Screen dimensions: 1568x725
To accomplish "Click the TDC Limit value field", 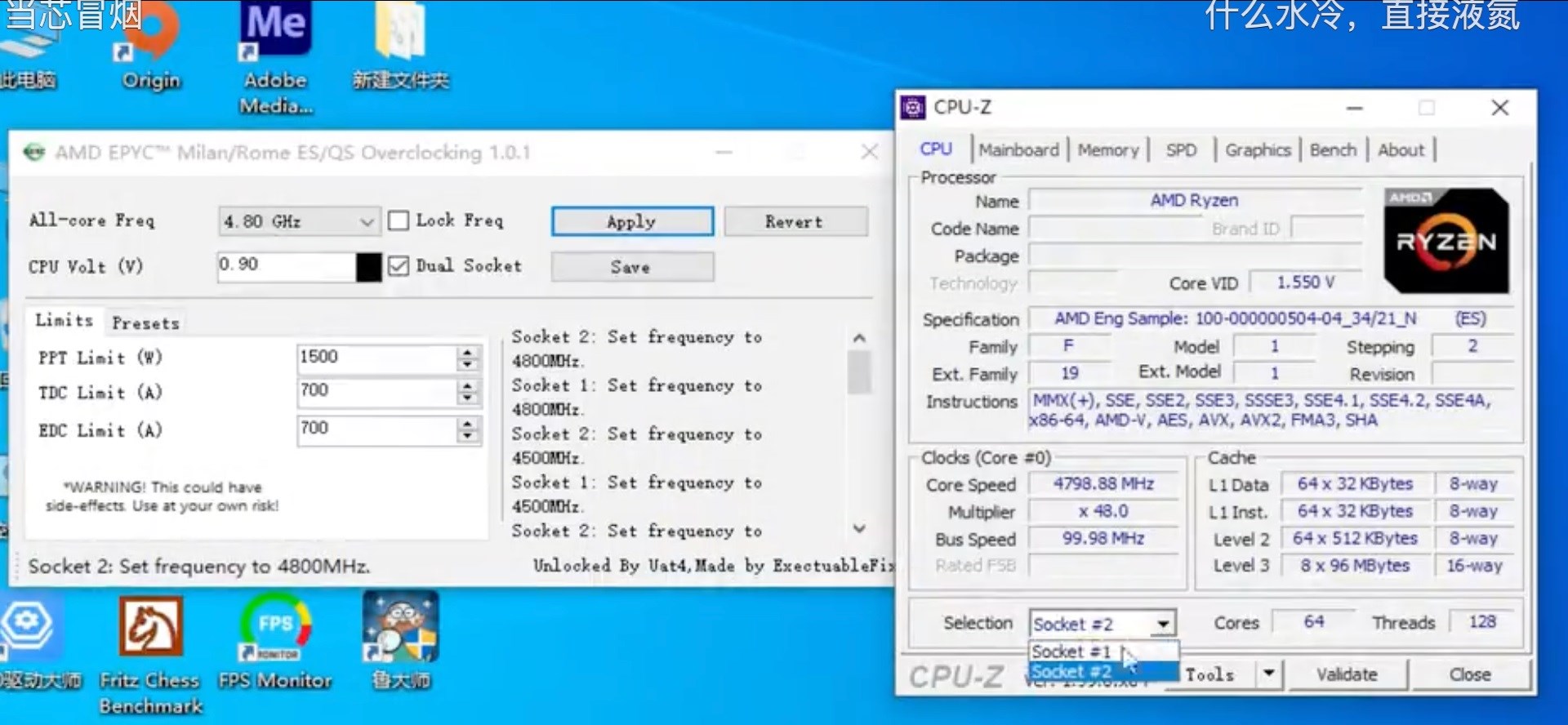I will coord(376,392).
